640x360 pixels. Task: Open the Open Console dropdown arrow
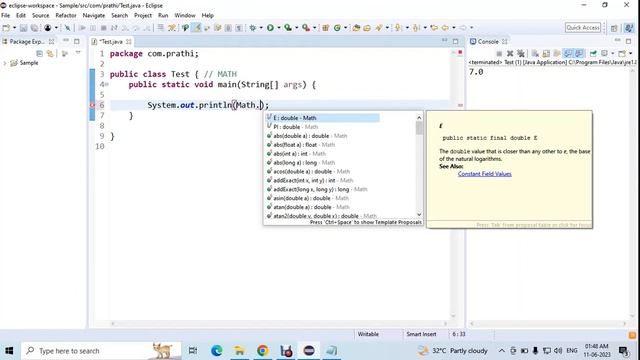[631, 53]
